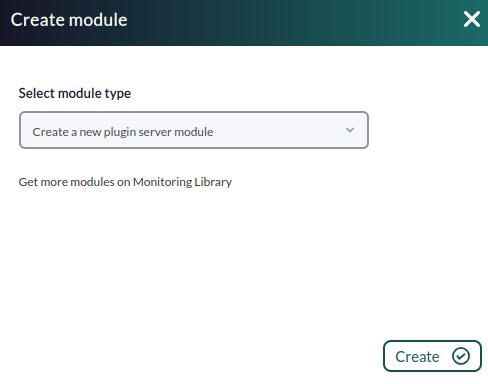Click the word 'Create' on the confirm button
Screen dimensions: 488x384
click(417, 357)
